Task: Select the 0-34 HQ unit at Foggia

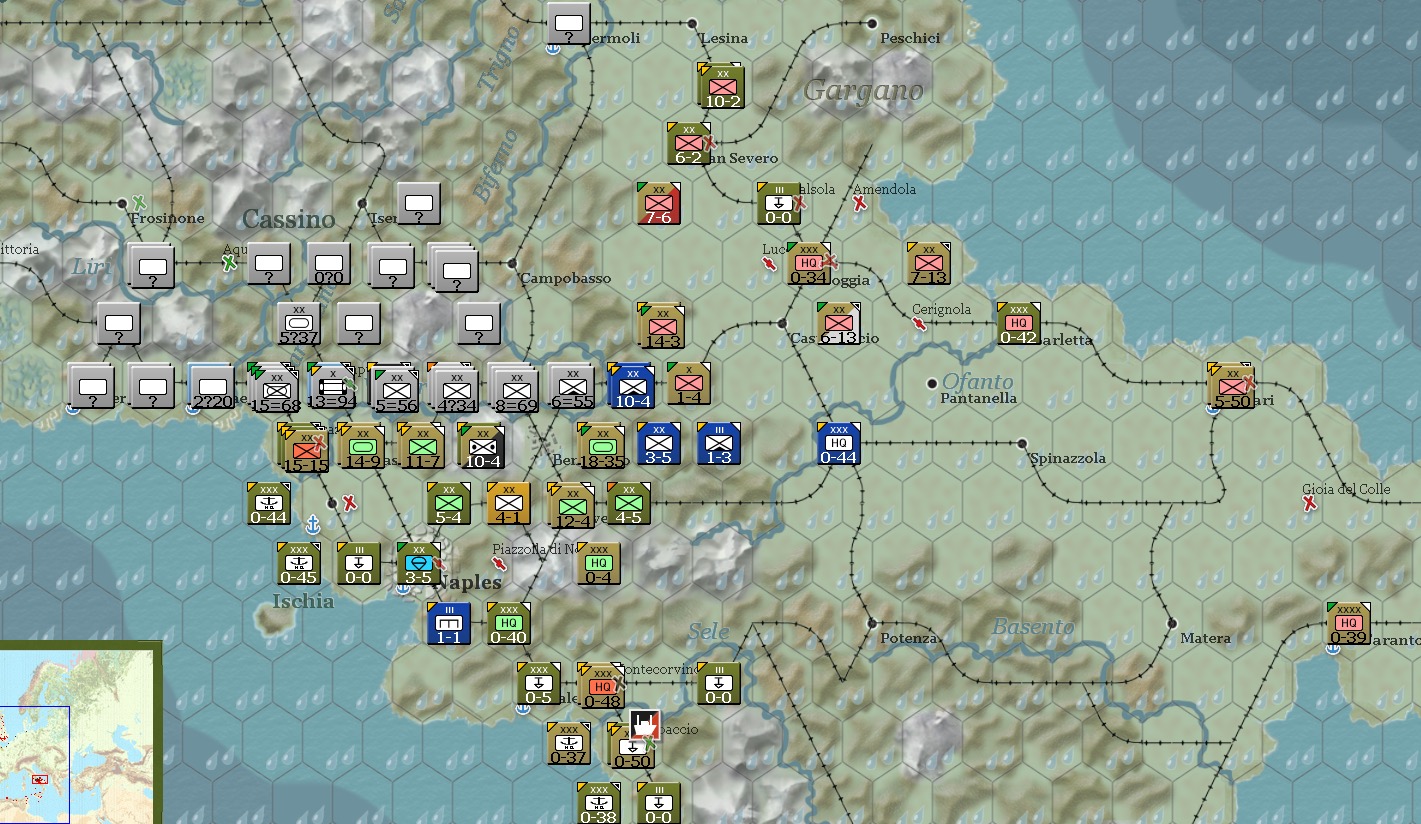Action: point(809,264)
